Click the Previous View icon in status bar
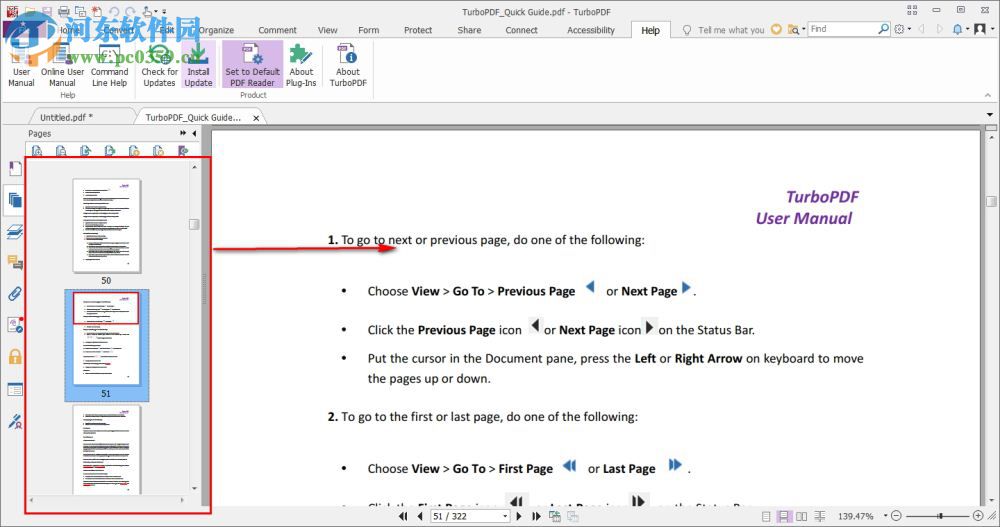The height and width of the screenshot is (527, 1000). point(555,516)
